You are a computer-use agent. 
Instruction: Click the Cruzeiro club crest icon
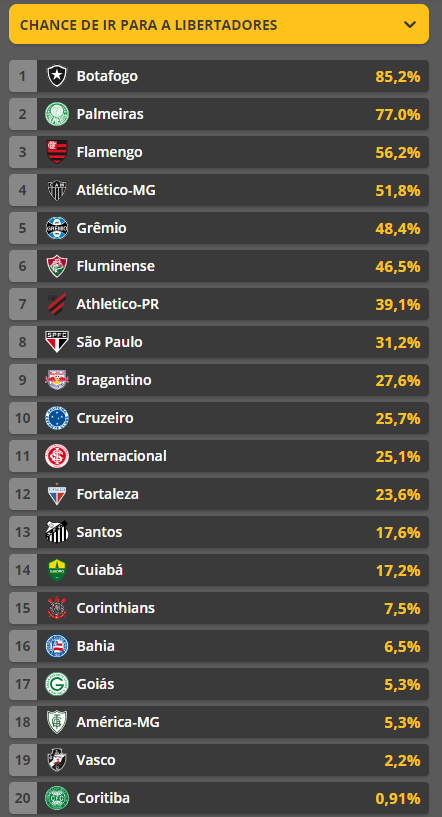pos(57,418)
